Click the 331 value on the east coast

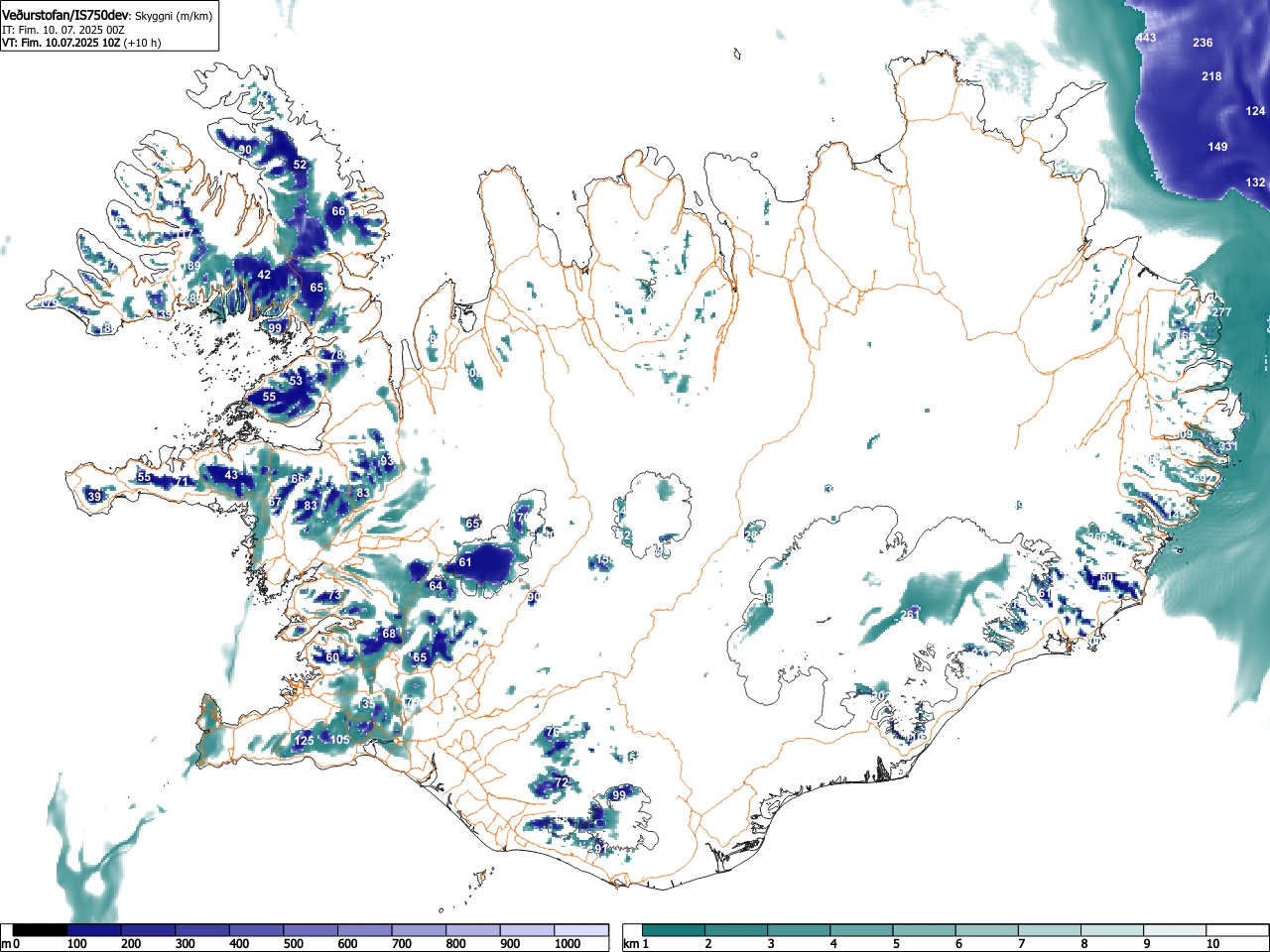1229,446
